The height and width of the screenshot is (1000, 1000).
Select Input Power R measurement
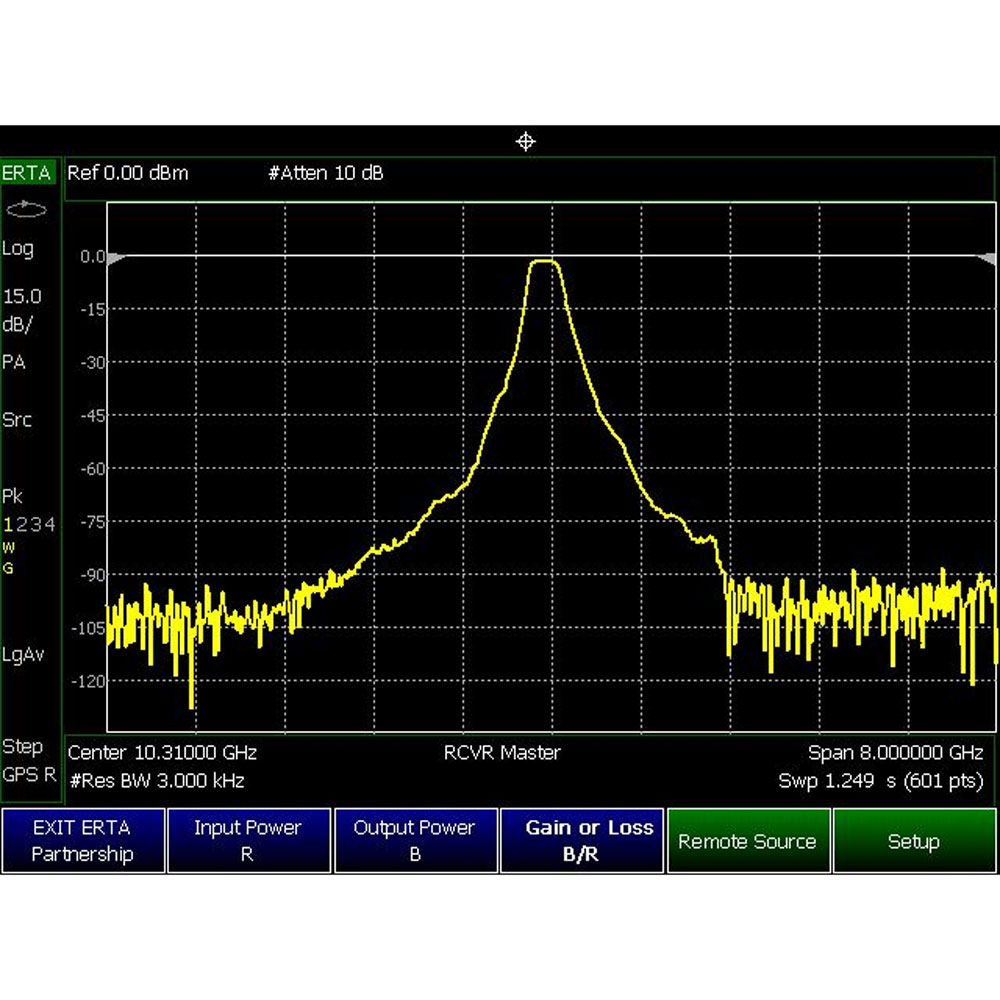click(247, 841)
